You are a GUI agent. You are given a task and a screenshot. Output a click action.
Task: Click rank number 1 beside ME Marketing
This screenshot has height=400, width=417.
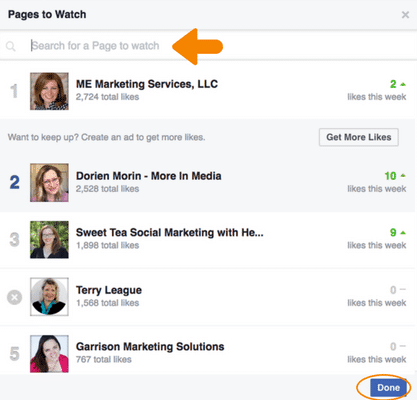click(x=14, y=91)
